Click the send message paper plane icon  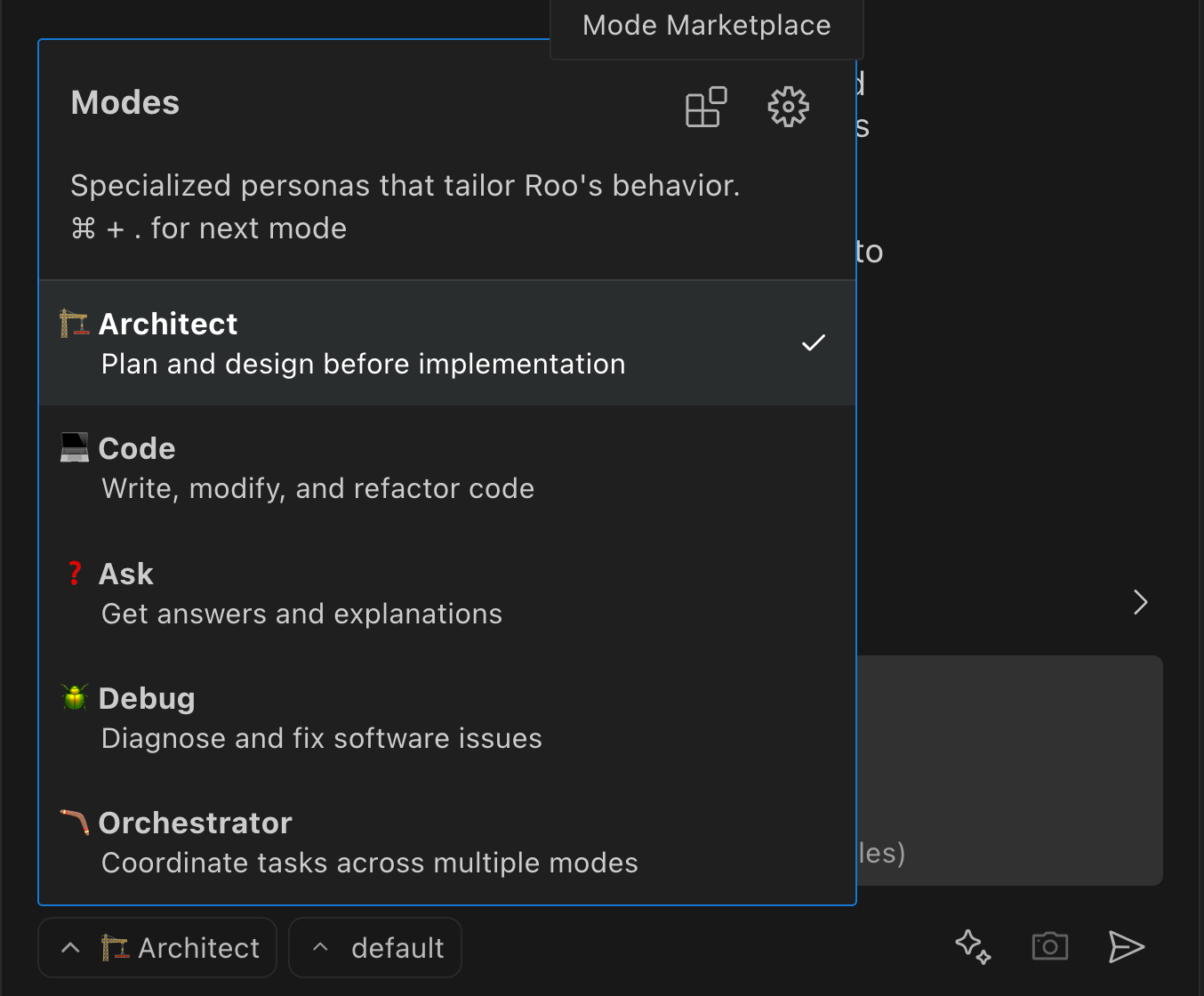(x=1126, y=947)
